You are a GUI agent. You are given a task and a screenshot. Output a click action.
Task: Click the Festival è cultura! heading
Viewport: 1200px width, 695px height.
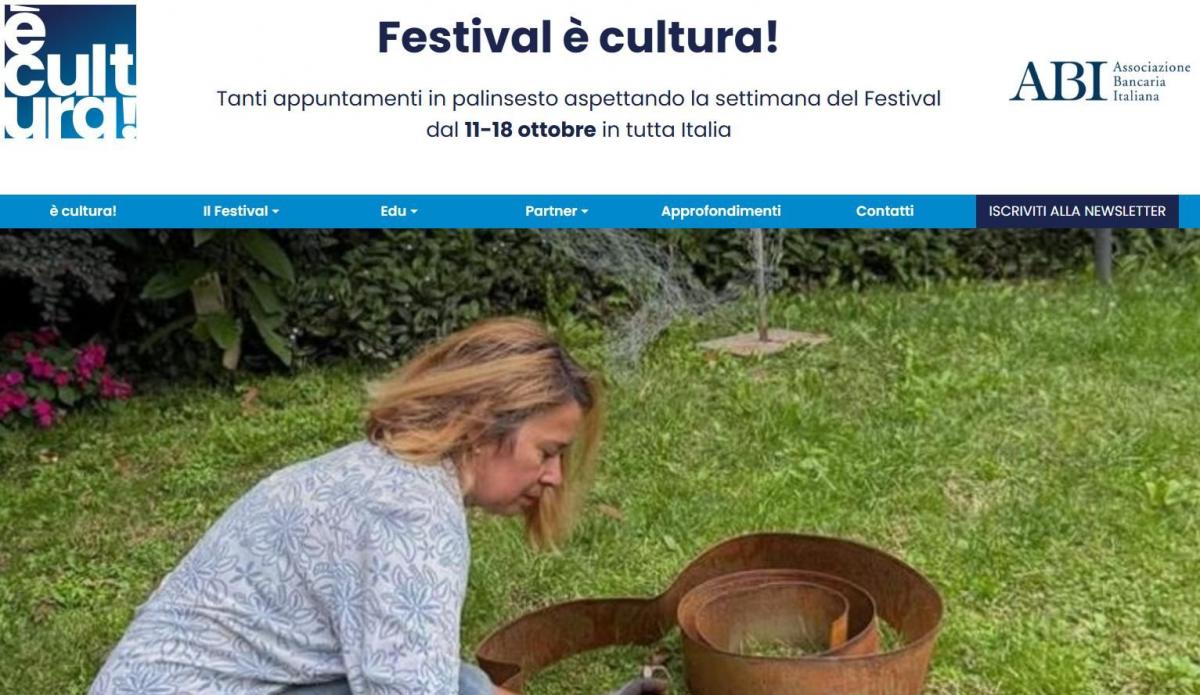pyautogui.click(x=578, y=38)
